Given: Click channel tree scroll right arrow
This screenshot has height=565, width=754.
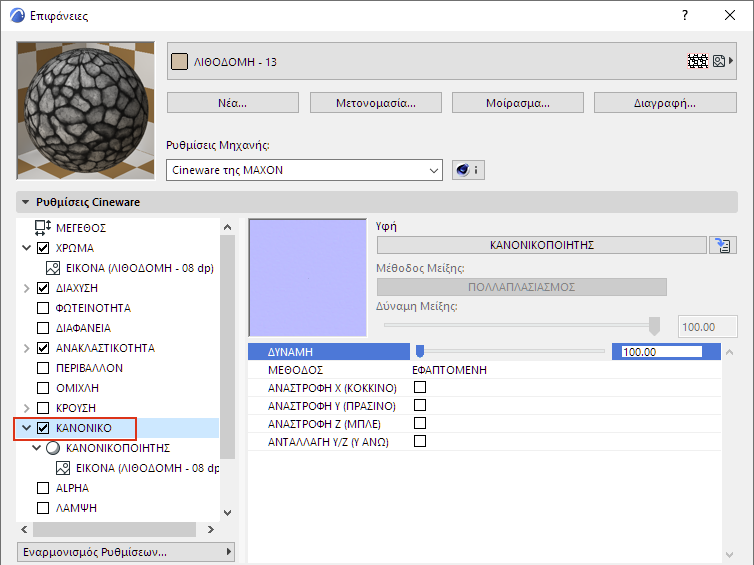Looking at the screenshot, I should click(211, 529).
